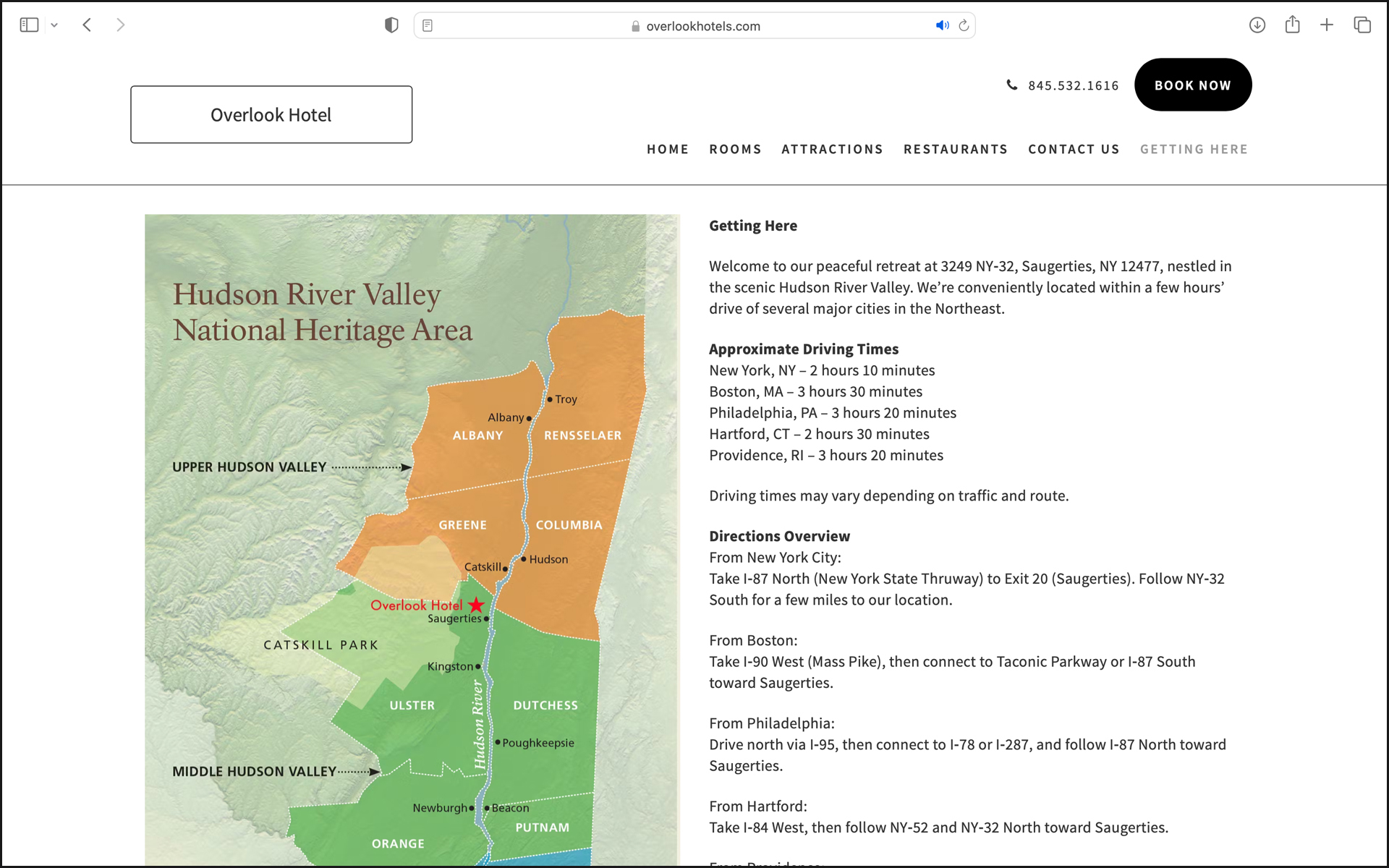
Task: Open the CONTACT US menu item
Action: pyautogui.click(x=1074, y=149)
